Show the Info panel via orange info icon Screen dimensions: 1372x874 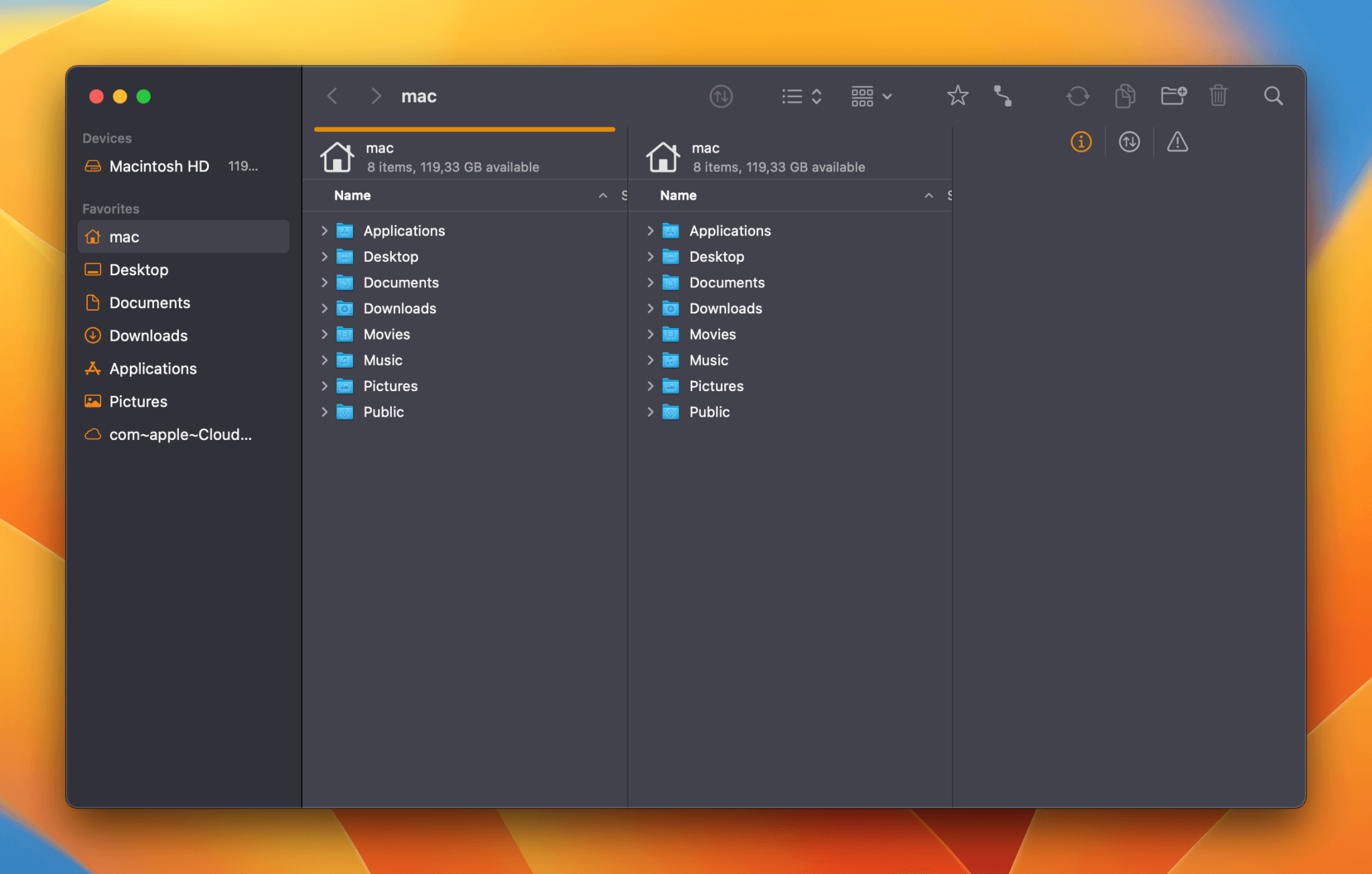(1080, 141)
